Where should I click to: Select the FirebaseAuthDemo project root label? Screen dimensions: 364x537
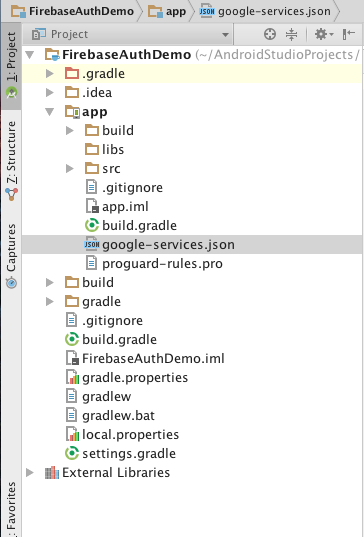(x=126, y=54)
